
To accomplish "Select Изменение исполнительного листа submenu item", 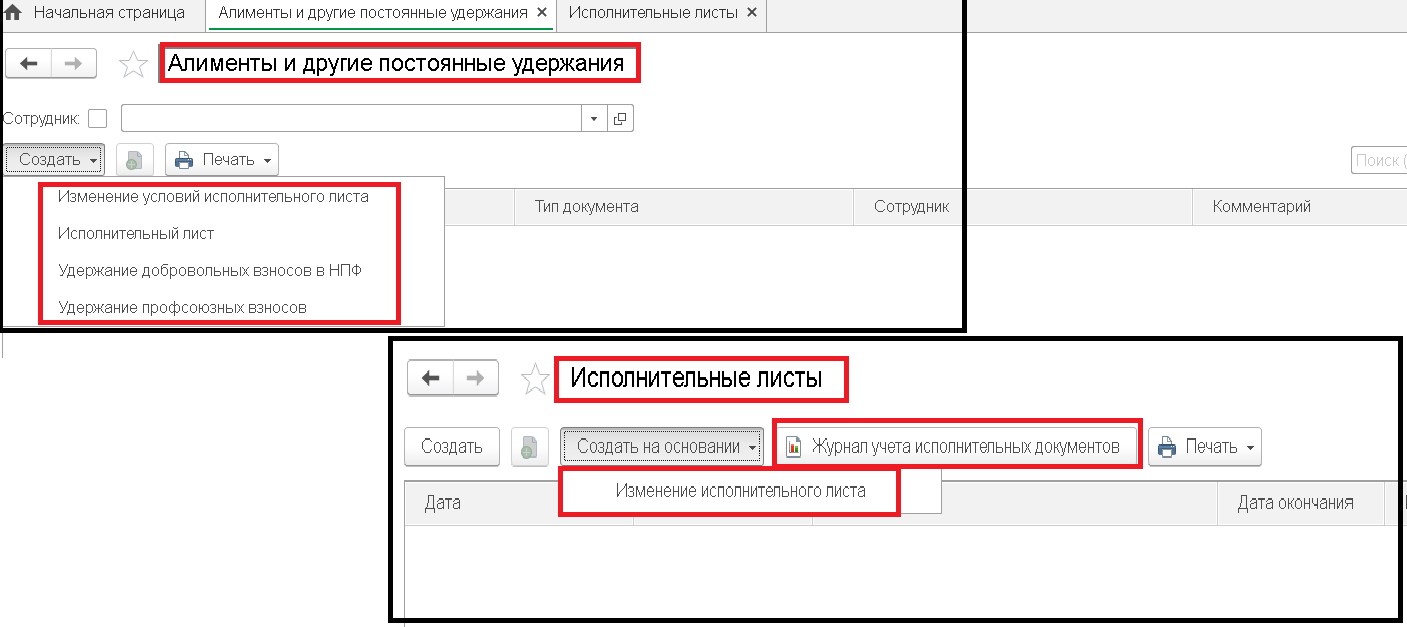I will tap(741, 491).
